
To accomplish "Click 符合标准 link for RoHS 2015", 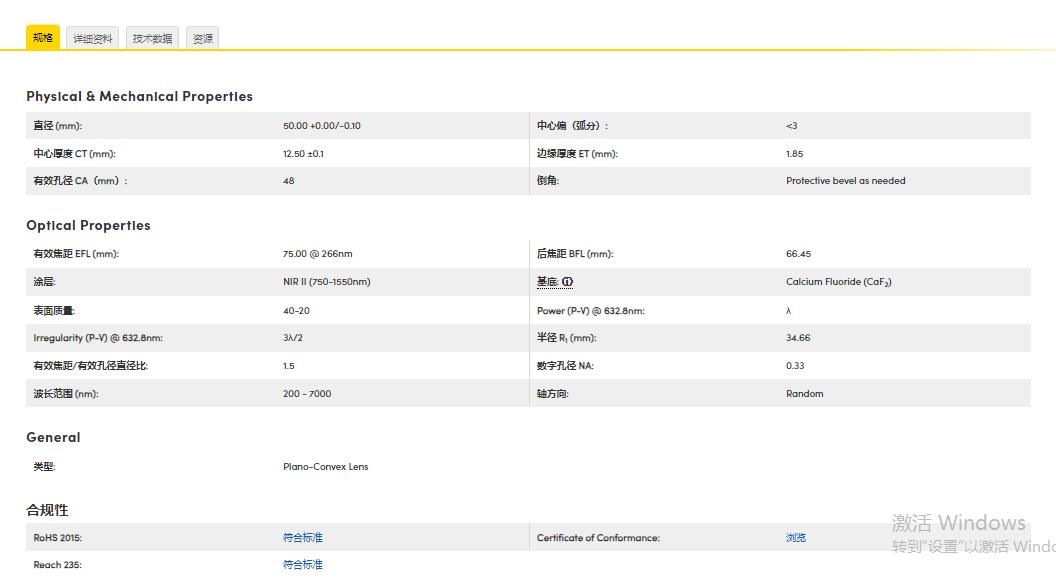I will tap(302, 537).
